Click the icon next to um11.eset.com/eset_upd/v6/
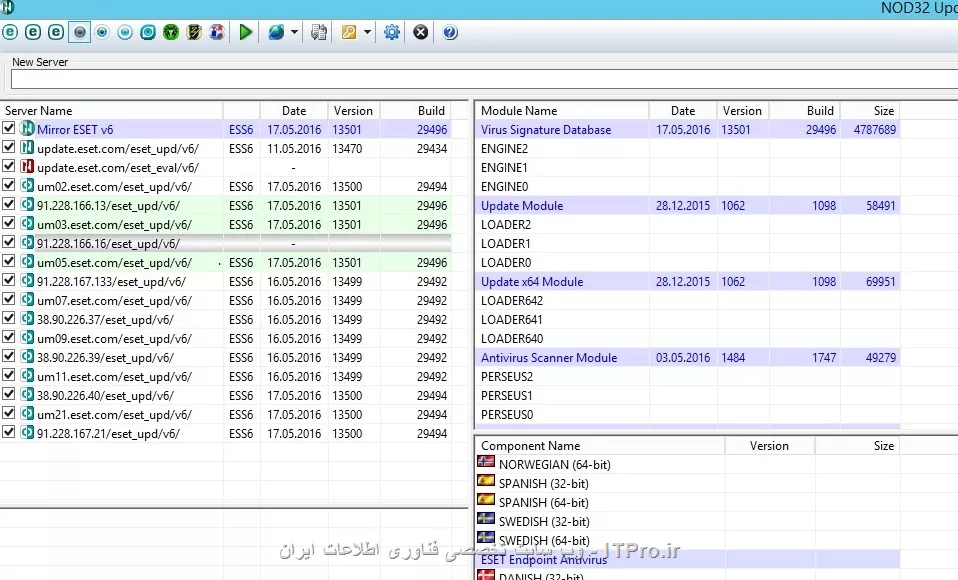 (x=27, y=376)
